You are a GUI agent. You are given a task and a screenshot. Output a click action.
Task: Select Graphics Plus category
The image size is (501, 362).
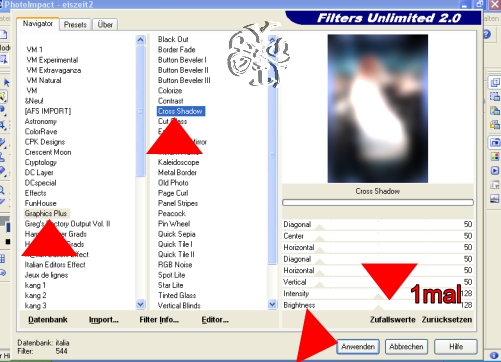[x=46, y=213]
